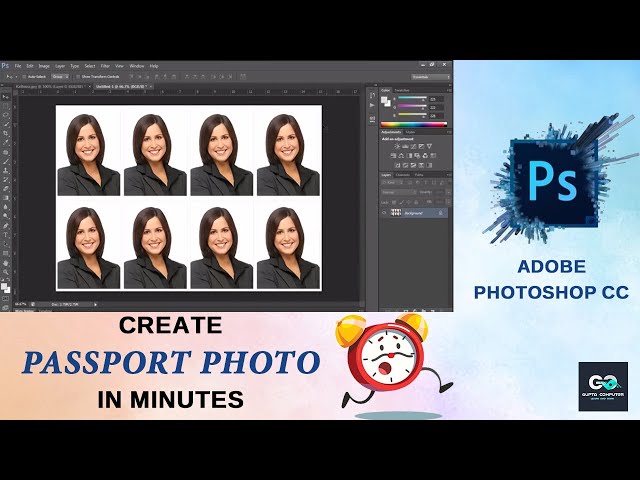640x480 pixels.
Task: Add an Exposure adjustment
Action: [x=421, y=146]
